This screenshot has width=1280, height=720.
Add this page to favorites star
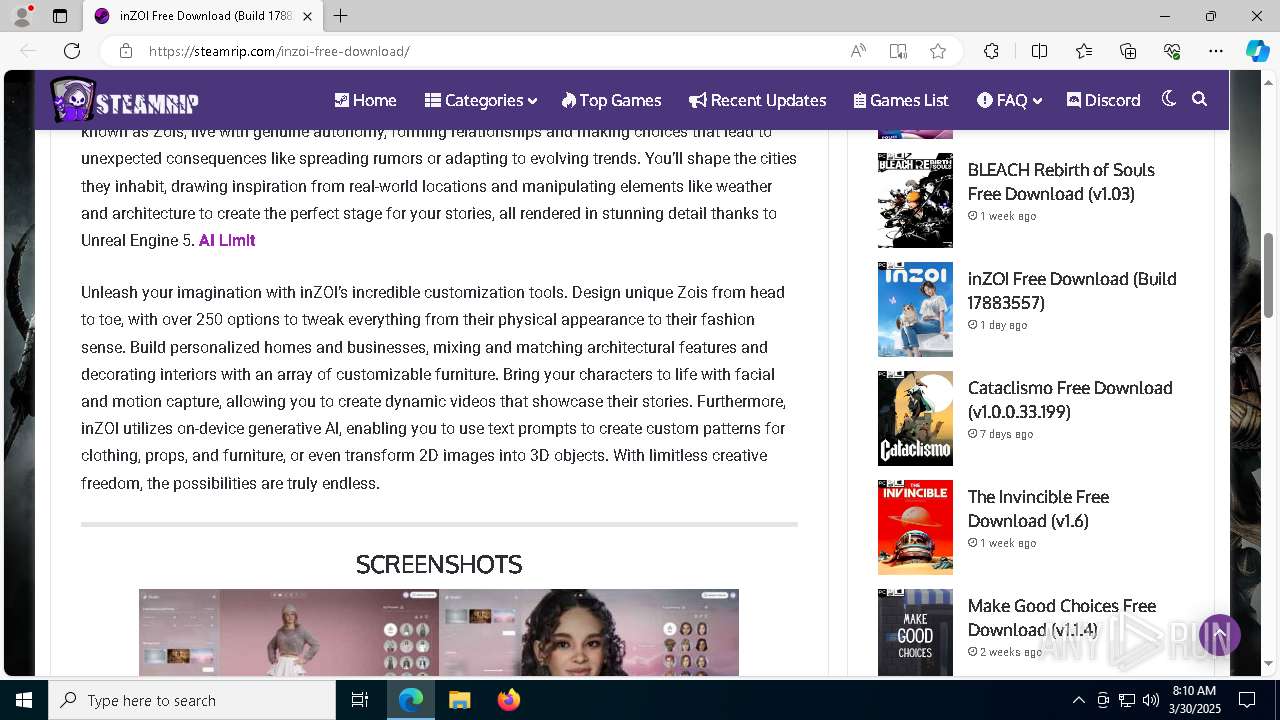pos(938,51)
